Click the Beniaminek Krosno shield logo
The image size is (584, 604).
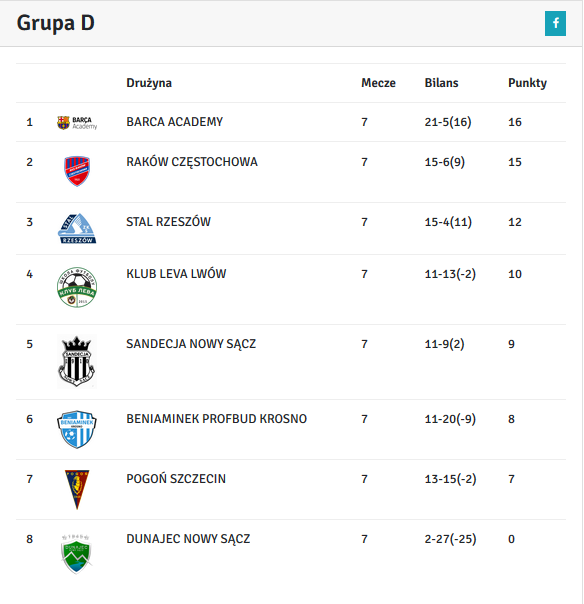[77, 429]
